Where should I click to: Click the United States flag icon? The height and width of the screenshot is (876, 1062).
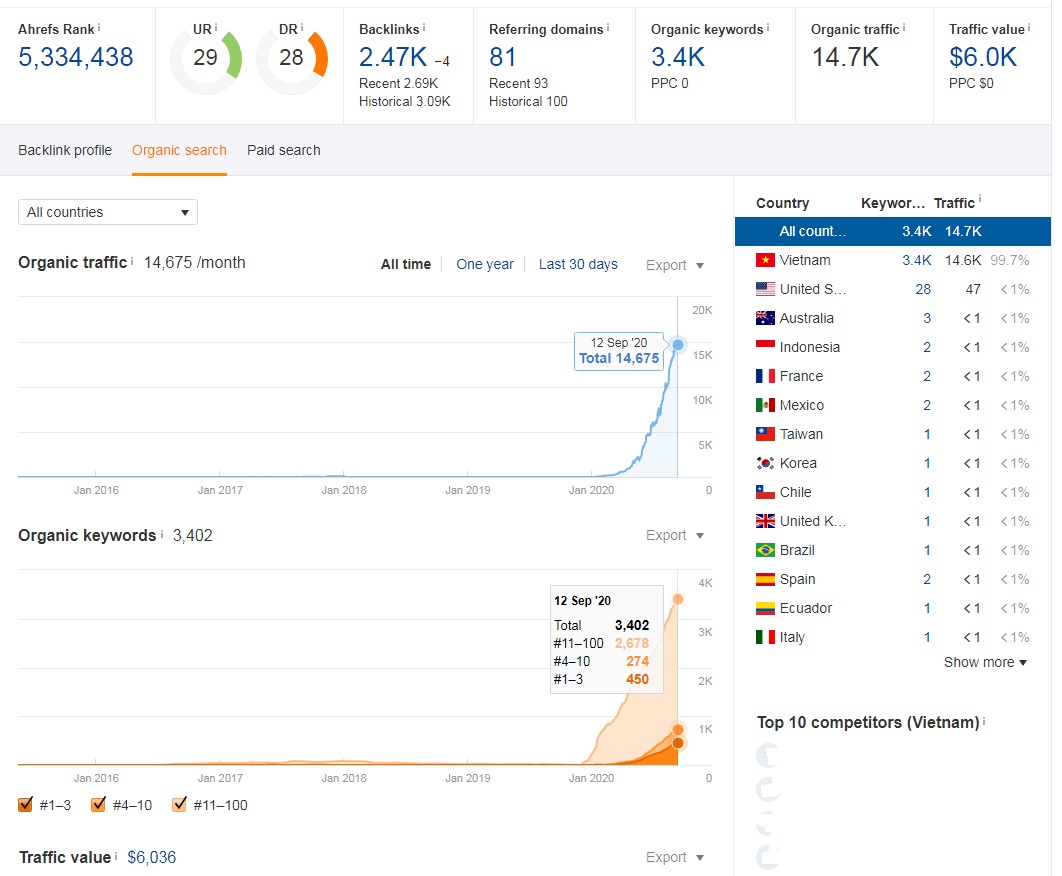pyautogui.click(x=765, y=289)
